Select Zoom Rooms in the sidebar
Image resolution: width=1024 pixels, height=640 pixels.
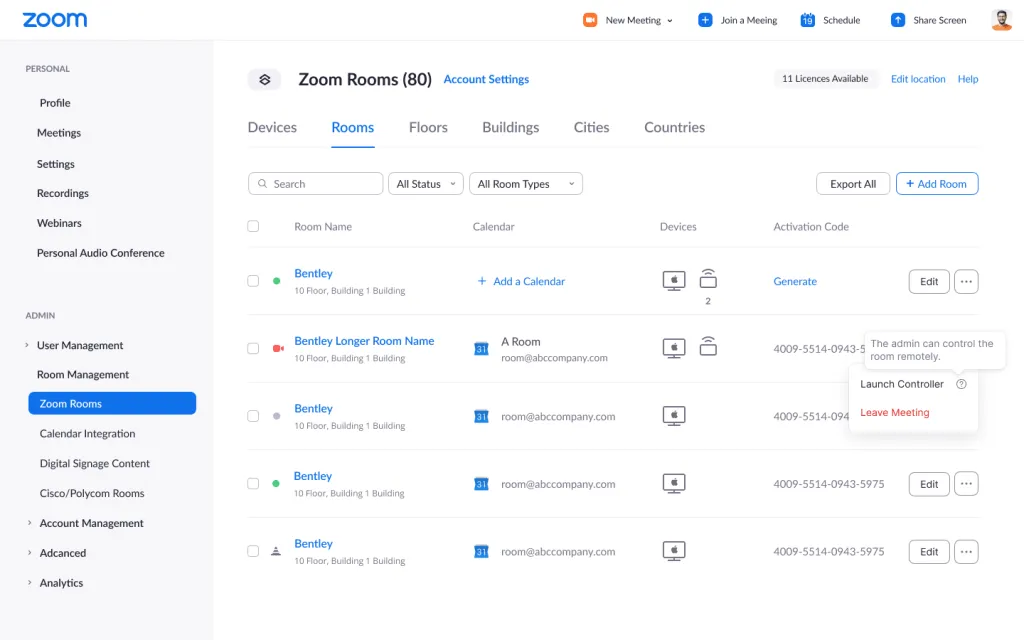coord(112,404)
